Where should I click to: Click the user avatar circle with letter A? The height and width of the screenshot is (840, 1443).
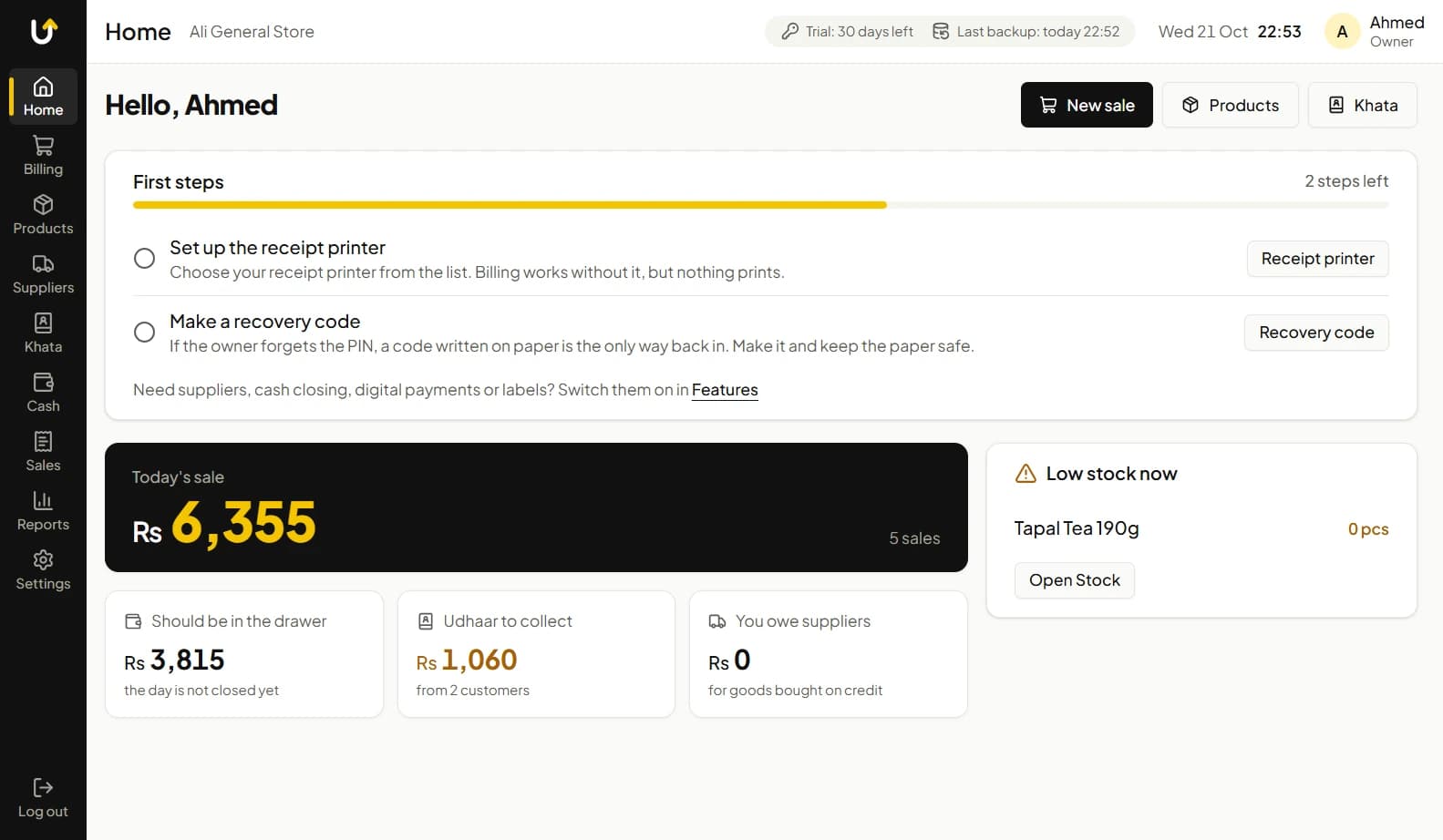tap(1342, 31)
